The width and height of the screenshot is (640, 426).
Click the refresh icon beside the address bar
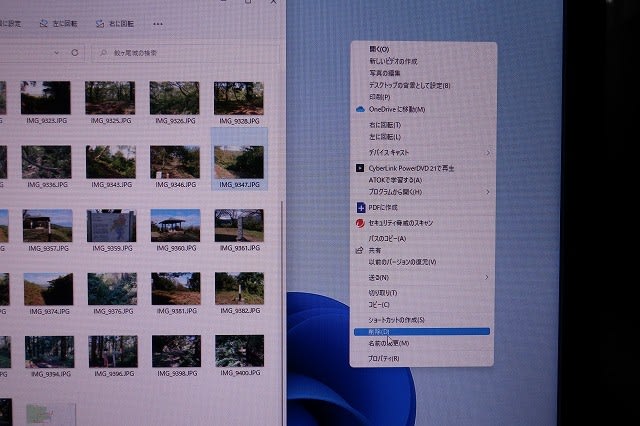[74, 52]
